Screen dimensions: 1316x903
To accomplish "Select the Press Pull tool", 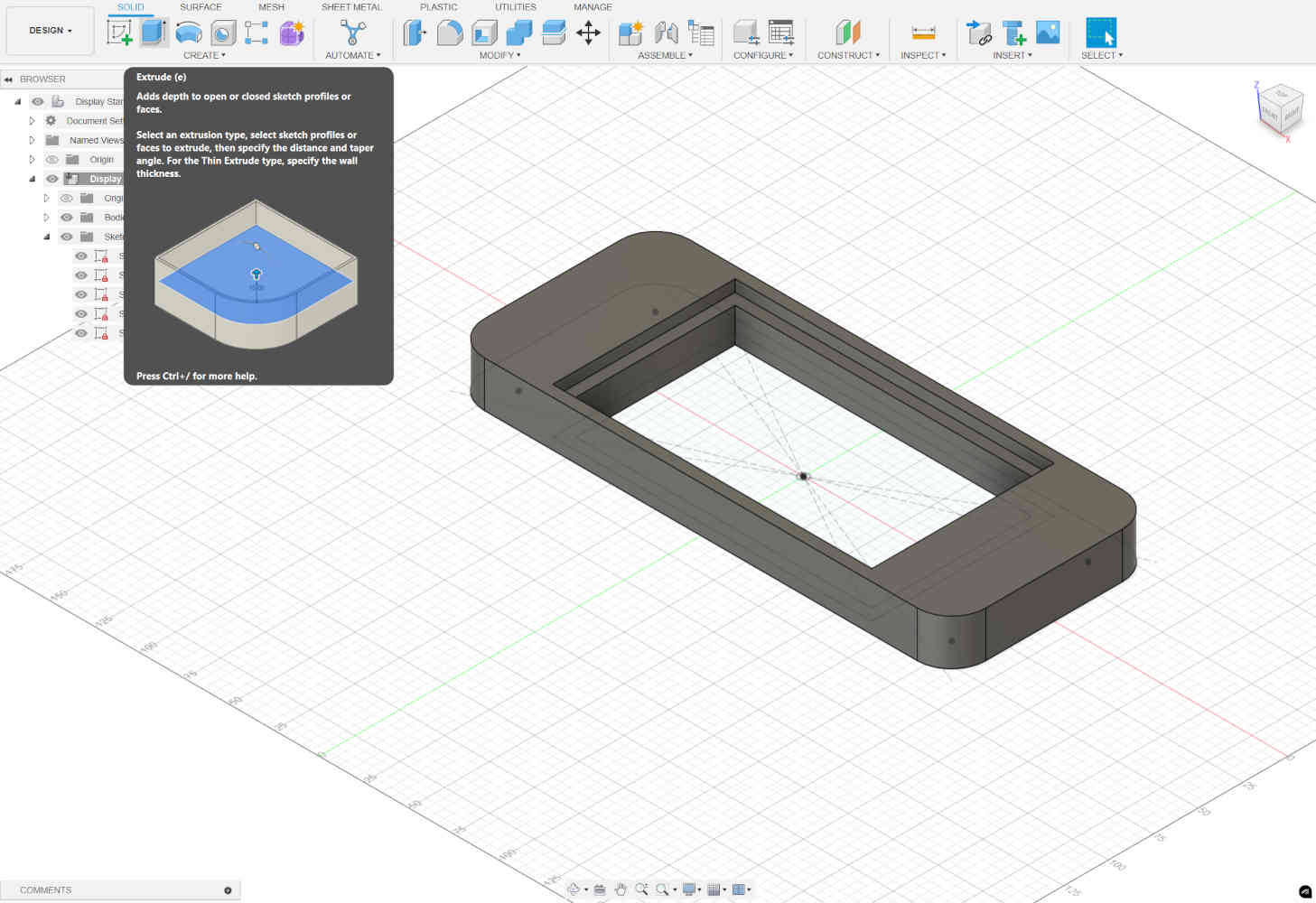I will click(x=415, y=33).
